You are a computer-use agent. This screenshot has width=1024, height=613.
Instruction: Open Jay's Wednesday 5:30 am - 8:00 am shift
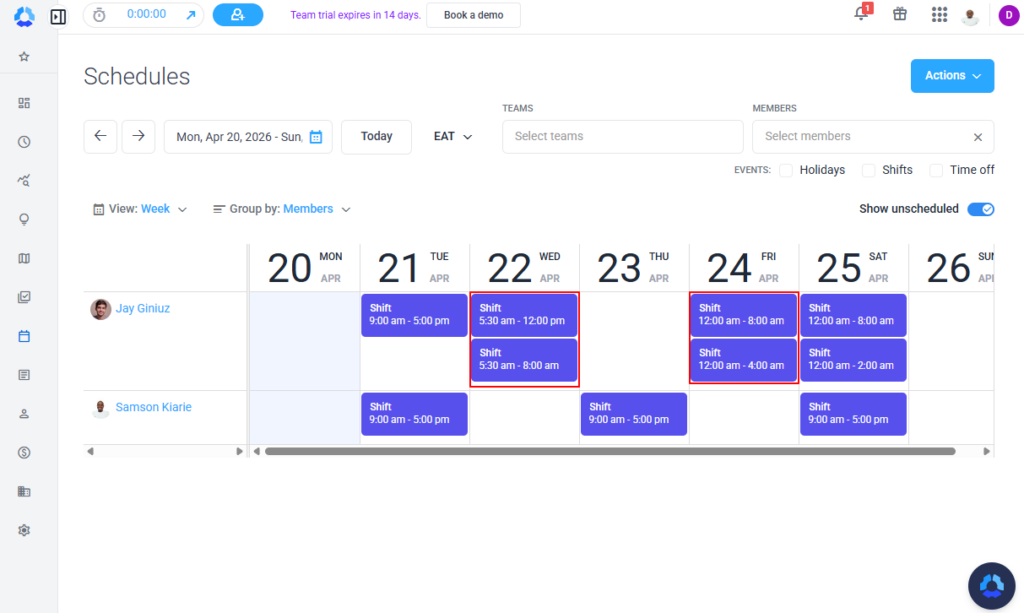pyautogui.click(x=524, y=360)
